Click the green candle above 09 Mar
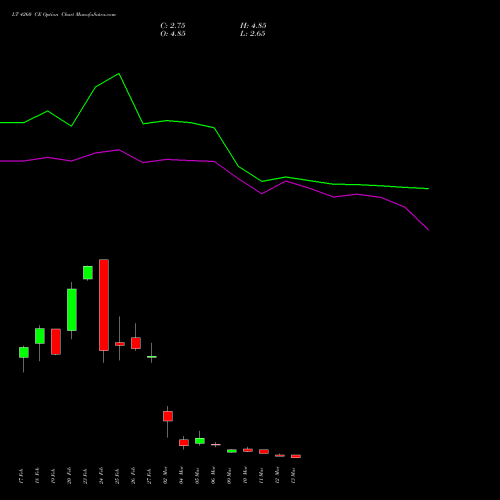This screenshot has height=500, width=500. pos(232,451)
